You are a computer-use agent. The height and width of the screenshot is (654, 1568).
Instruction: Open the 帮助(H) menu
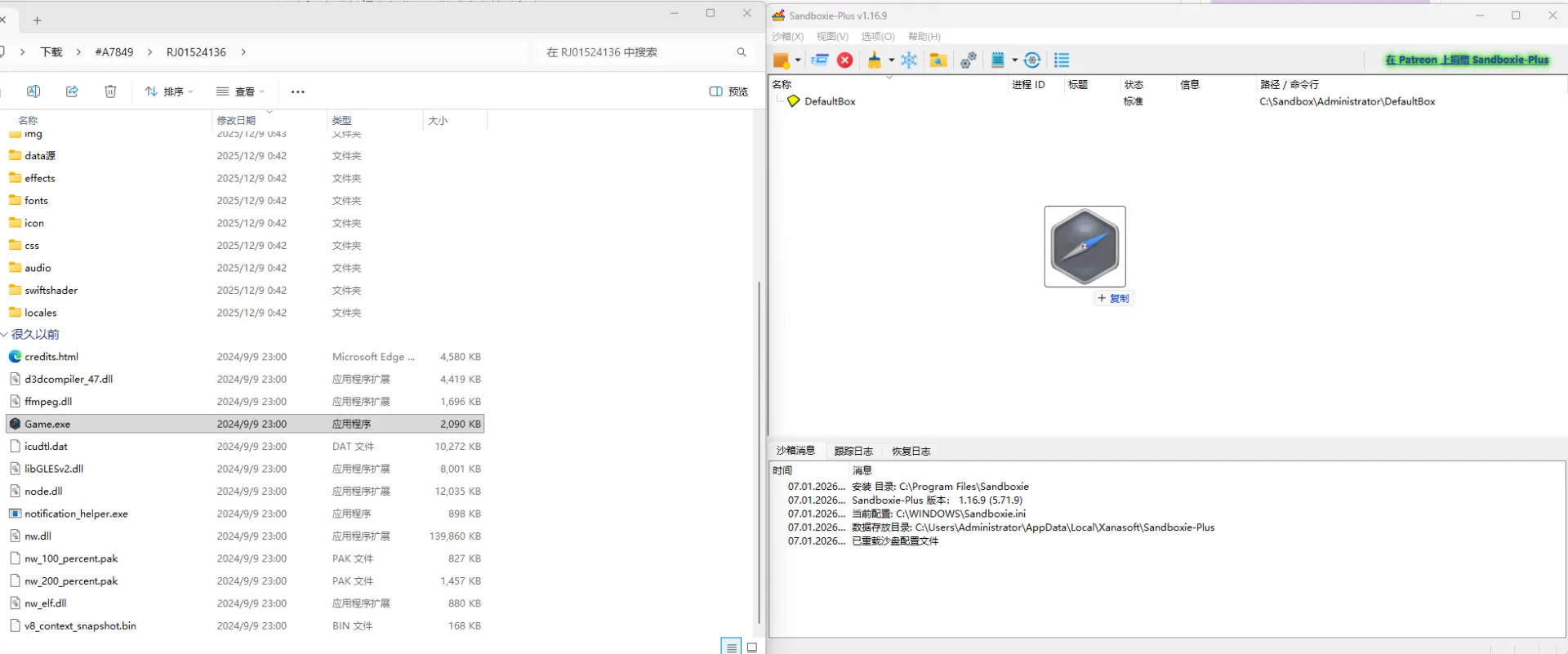tap(924, 37)
